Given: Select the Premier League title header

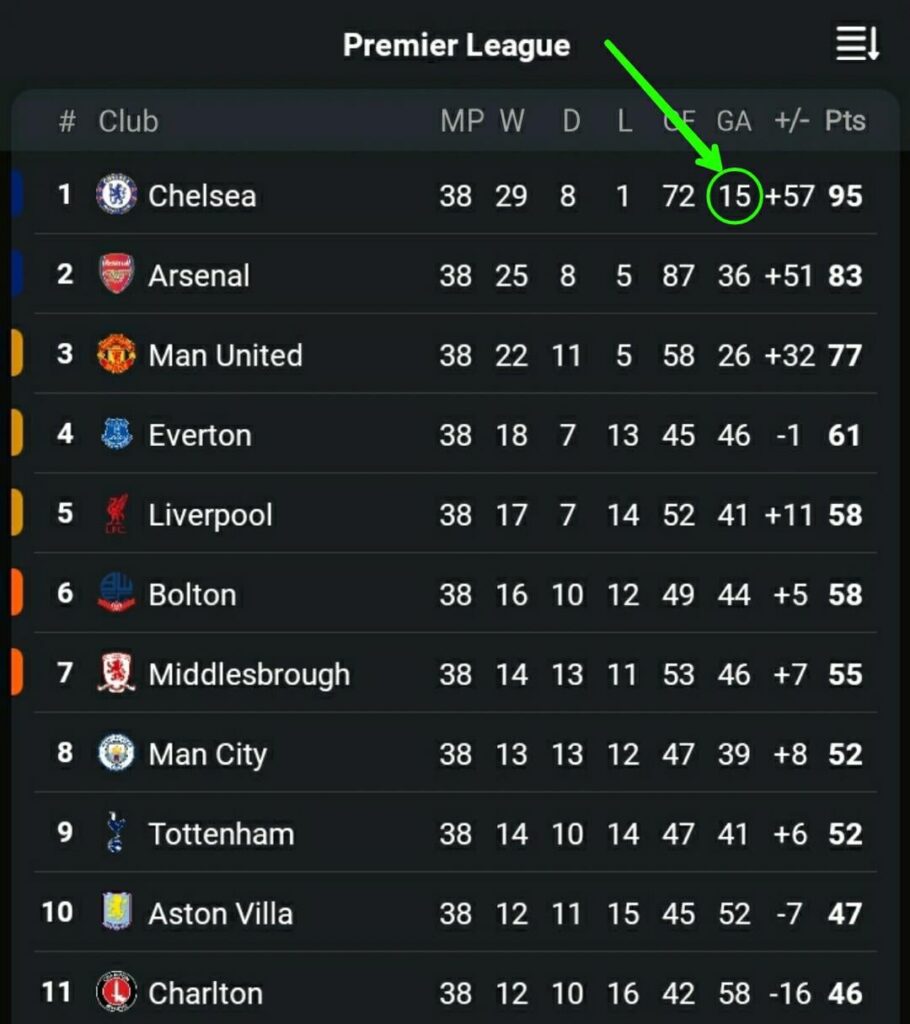Looking at the screenshot, I should point(456,45).
